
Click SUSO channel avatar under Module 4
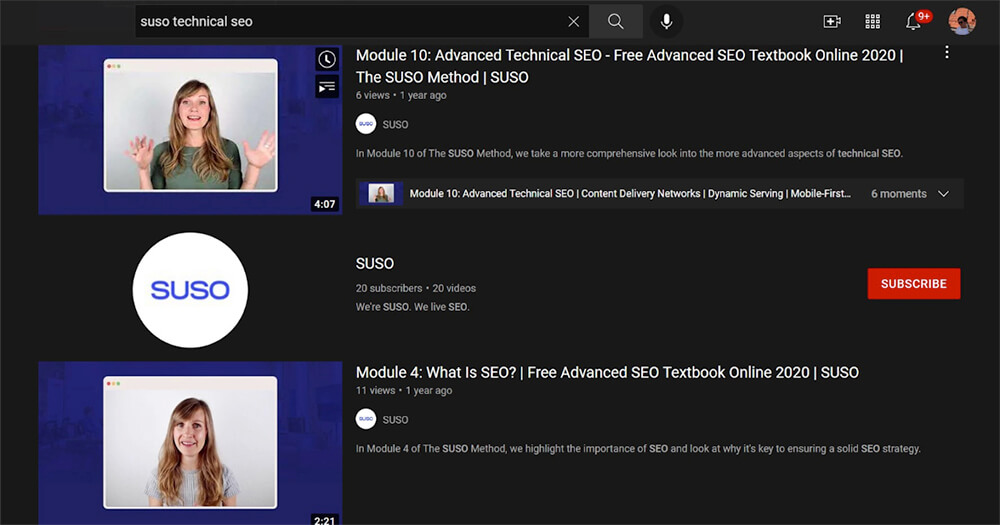pos(366,419)
